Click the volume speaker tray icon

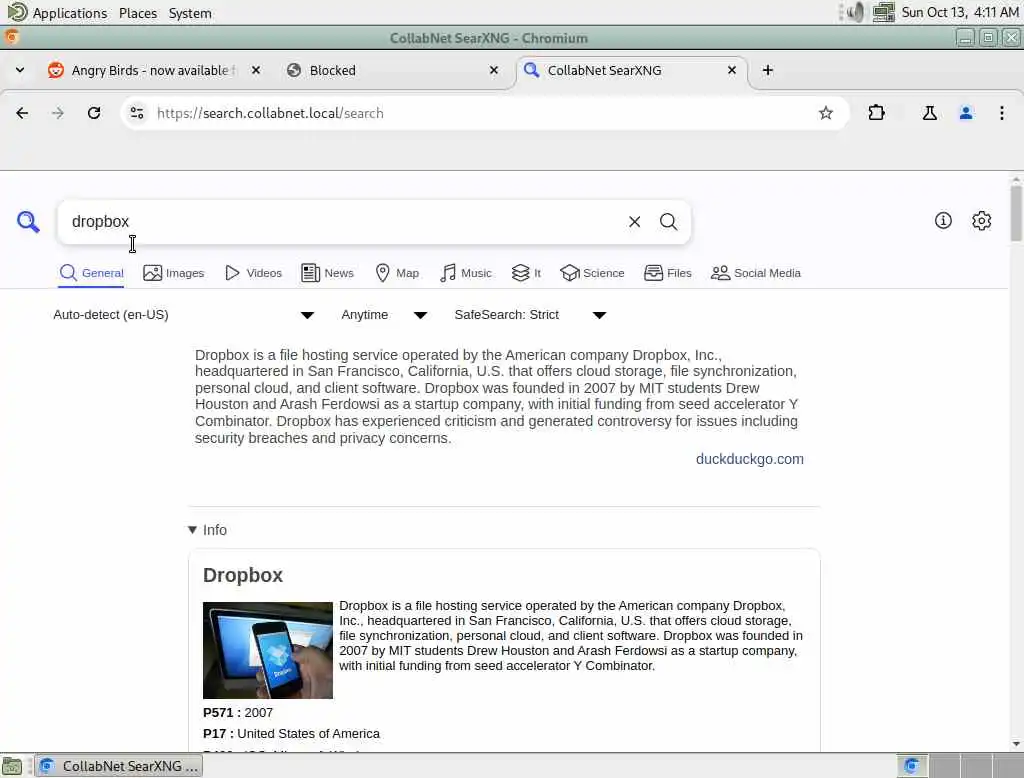coord(854,12)
